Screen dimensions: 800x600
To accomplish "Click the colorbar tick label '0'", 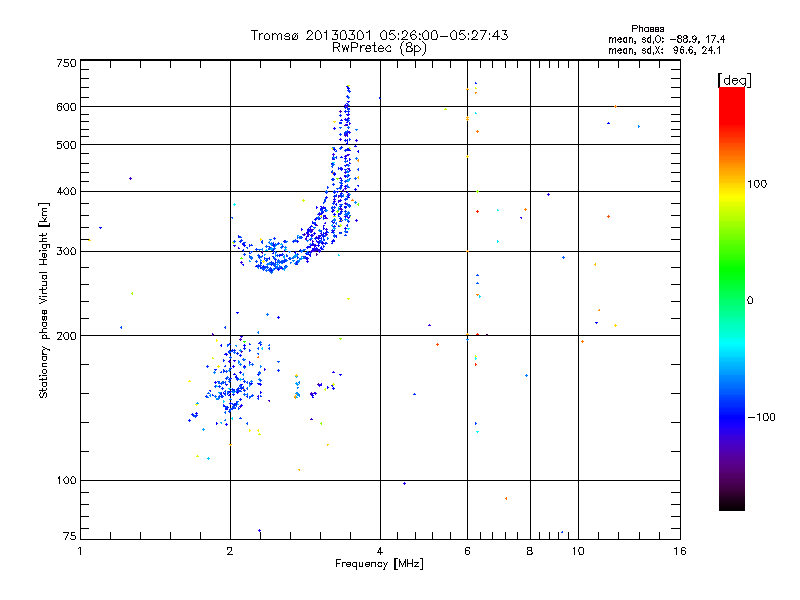I will pos(749,301).
